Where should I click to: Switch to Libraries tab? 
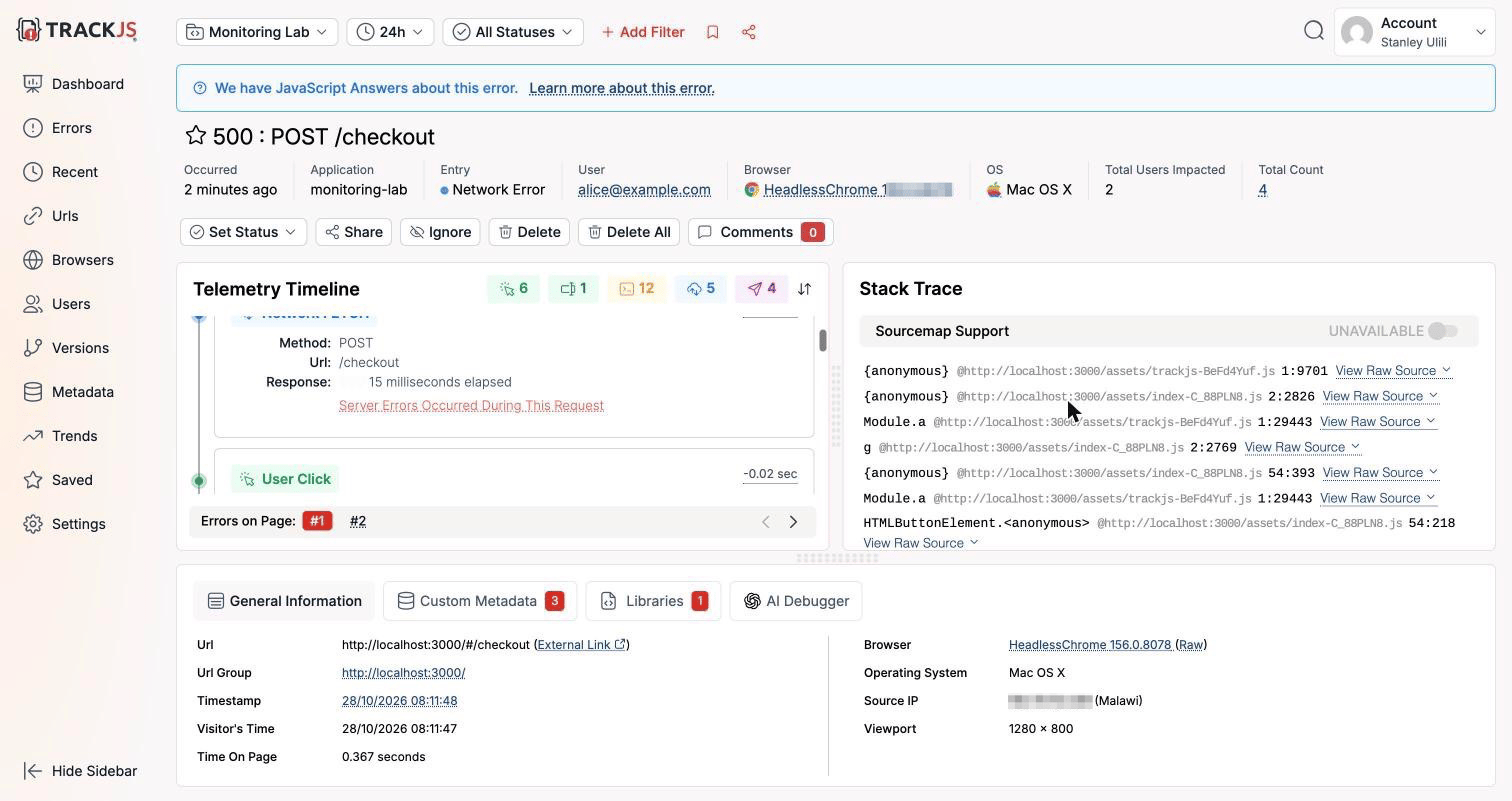pos(653,601)
